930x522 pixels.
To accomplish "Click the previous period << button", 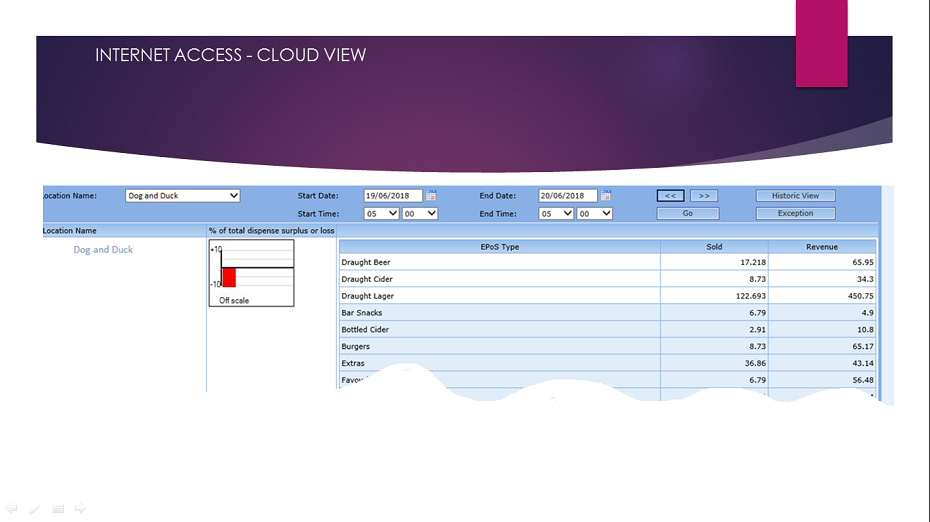I will tap(670, 196).
